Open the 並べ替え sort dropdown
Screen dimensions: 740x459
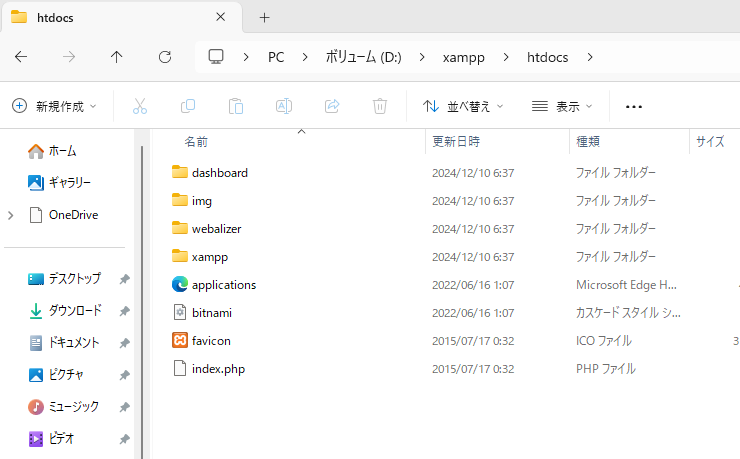click(463, 106)
